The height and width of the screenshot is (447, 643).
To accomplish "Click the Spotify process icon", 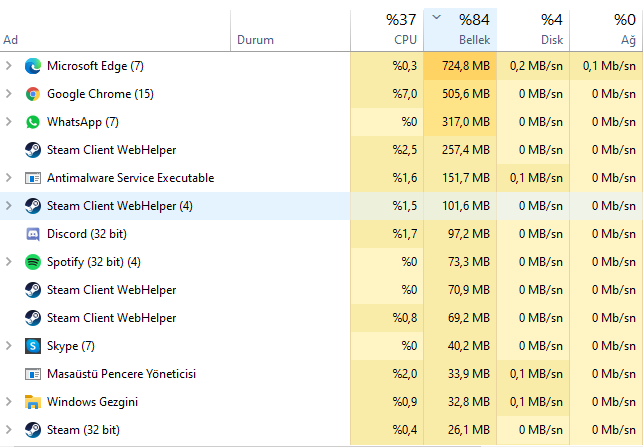I will point(33,262).
